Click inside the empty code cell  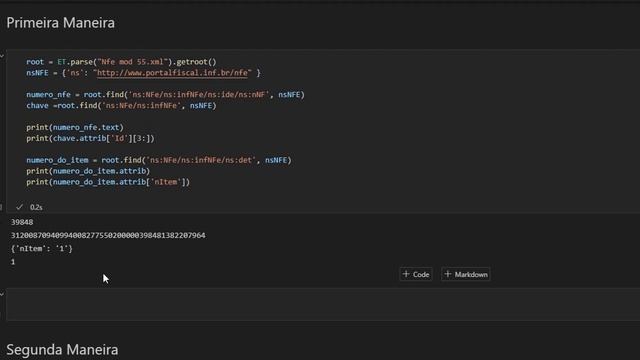pyautogui.click(x=322, y=304)
